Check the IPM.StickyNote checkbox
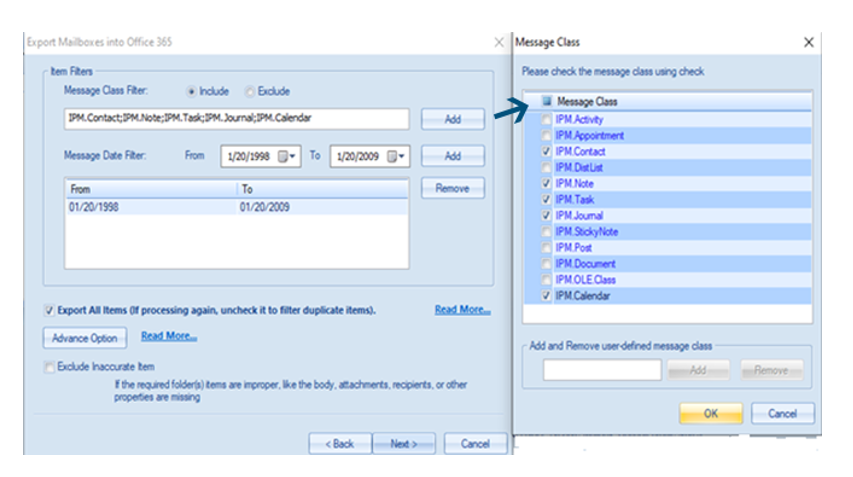This screenshot has width=853, height=477. 546,232
